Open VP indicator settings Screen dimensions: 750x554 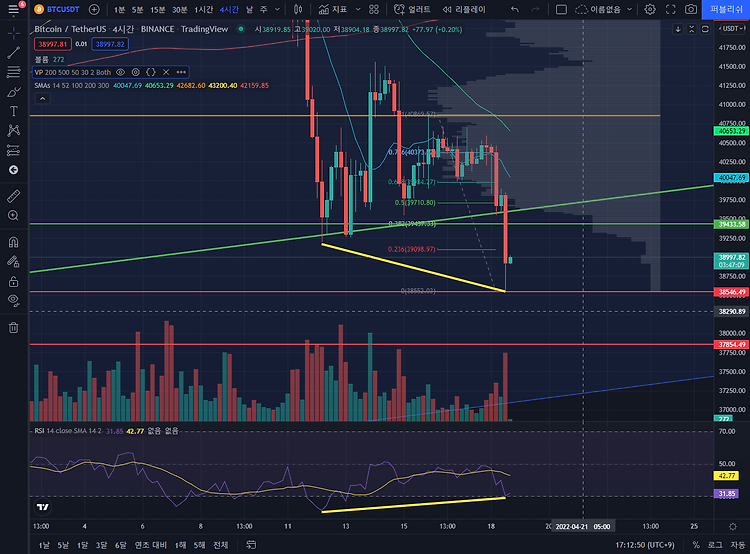point(136,72)
